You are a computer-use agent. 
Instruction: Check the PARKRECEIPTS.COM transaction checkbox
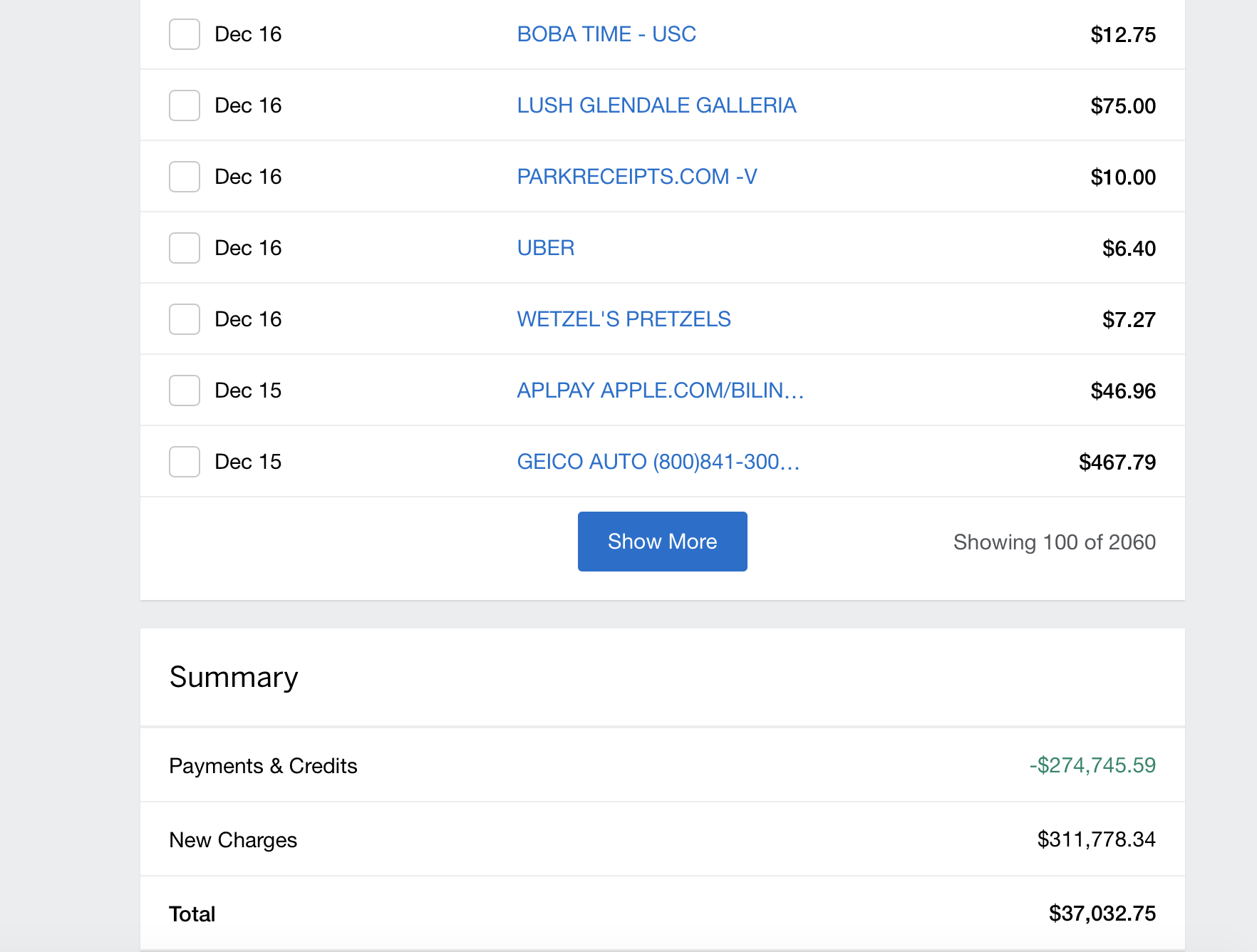184,177
